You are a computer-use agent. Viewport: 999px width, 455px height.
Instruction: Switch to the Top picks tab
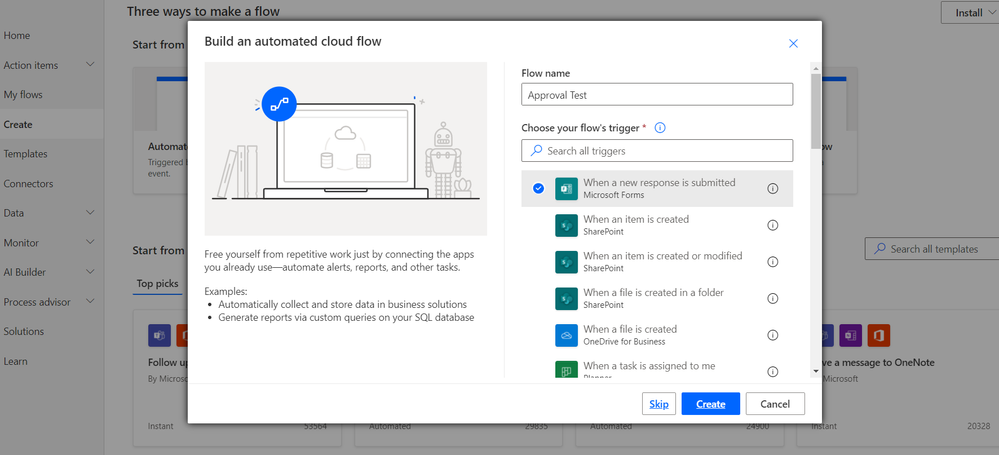coord(157,284)
